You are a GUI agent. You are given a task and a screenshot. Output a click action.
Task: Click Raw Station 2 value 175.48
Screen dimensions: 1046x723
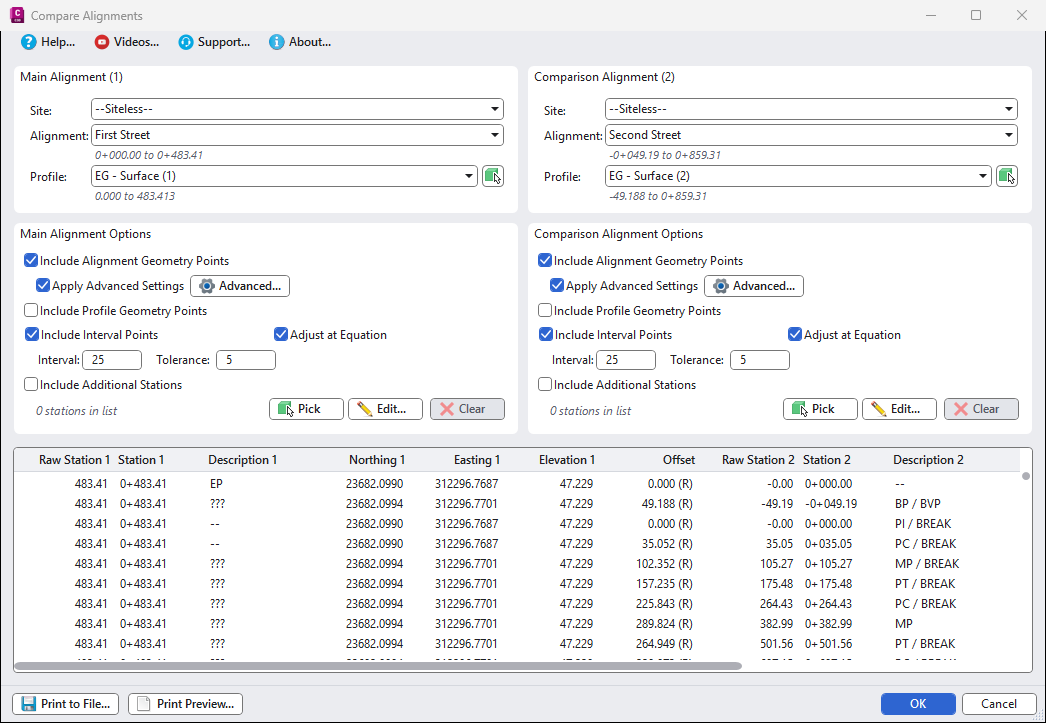tap(776, 584)
